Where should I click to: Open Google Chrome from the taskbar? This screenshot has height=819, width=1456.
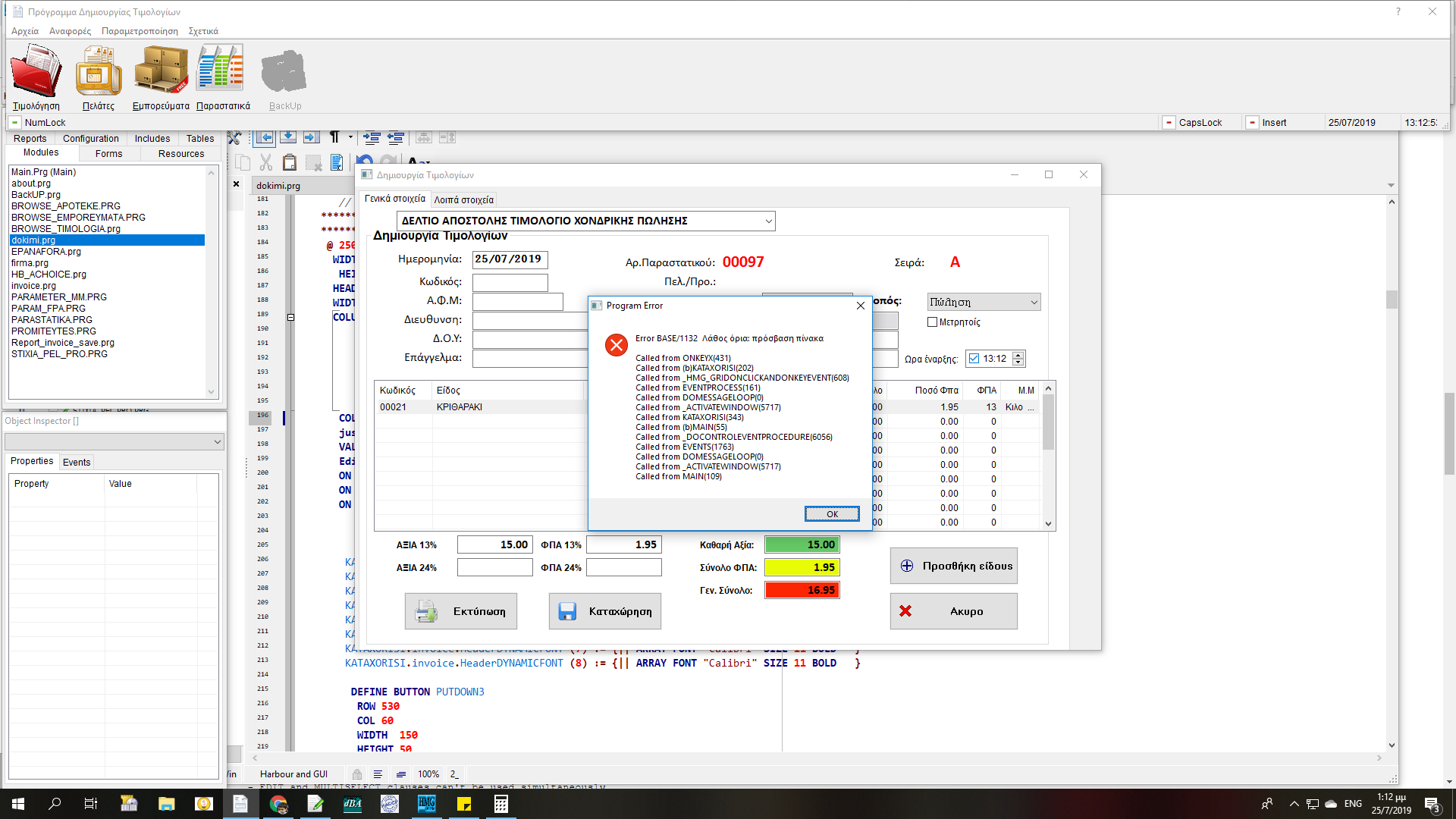pos(278,804)
